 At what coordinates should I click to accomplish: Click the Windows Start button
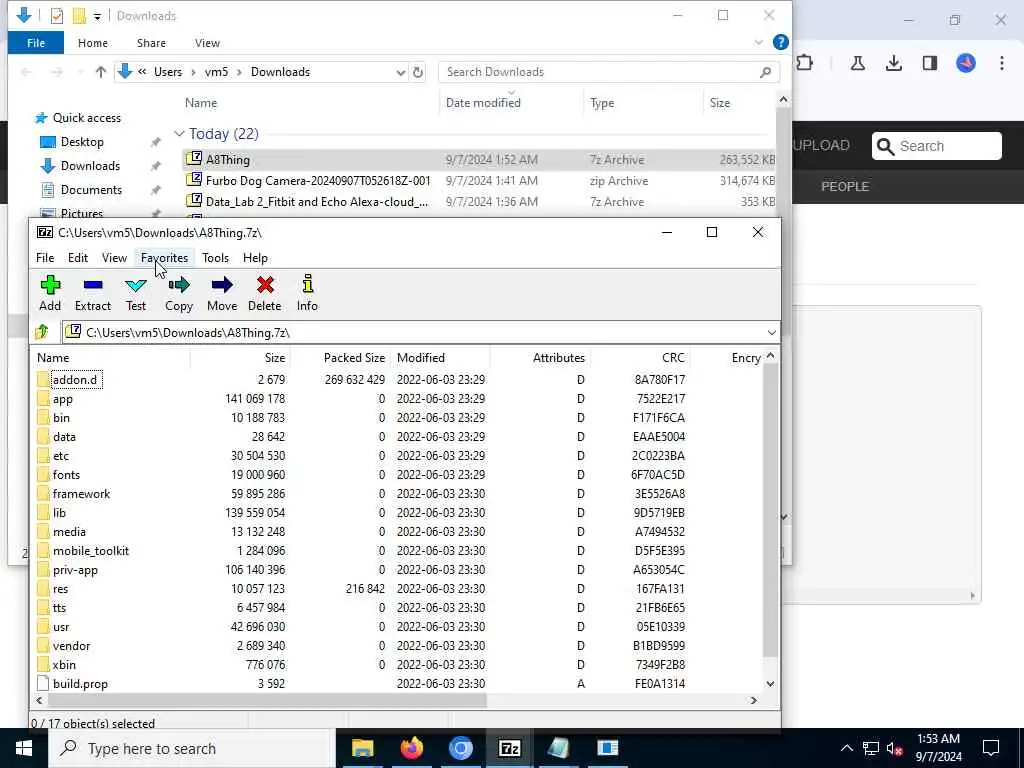(24, 748)
